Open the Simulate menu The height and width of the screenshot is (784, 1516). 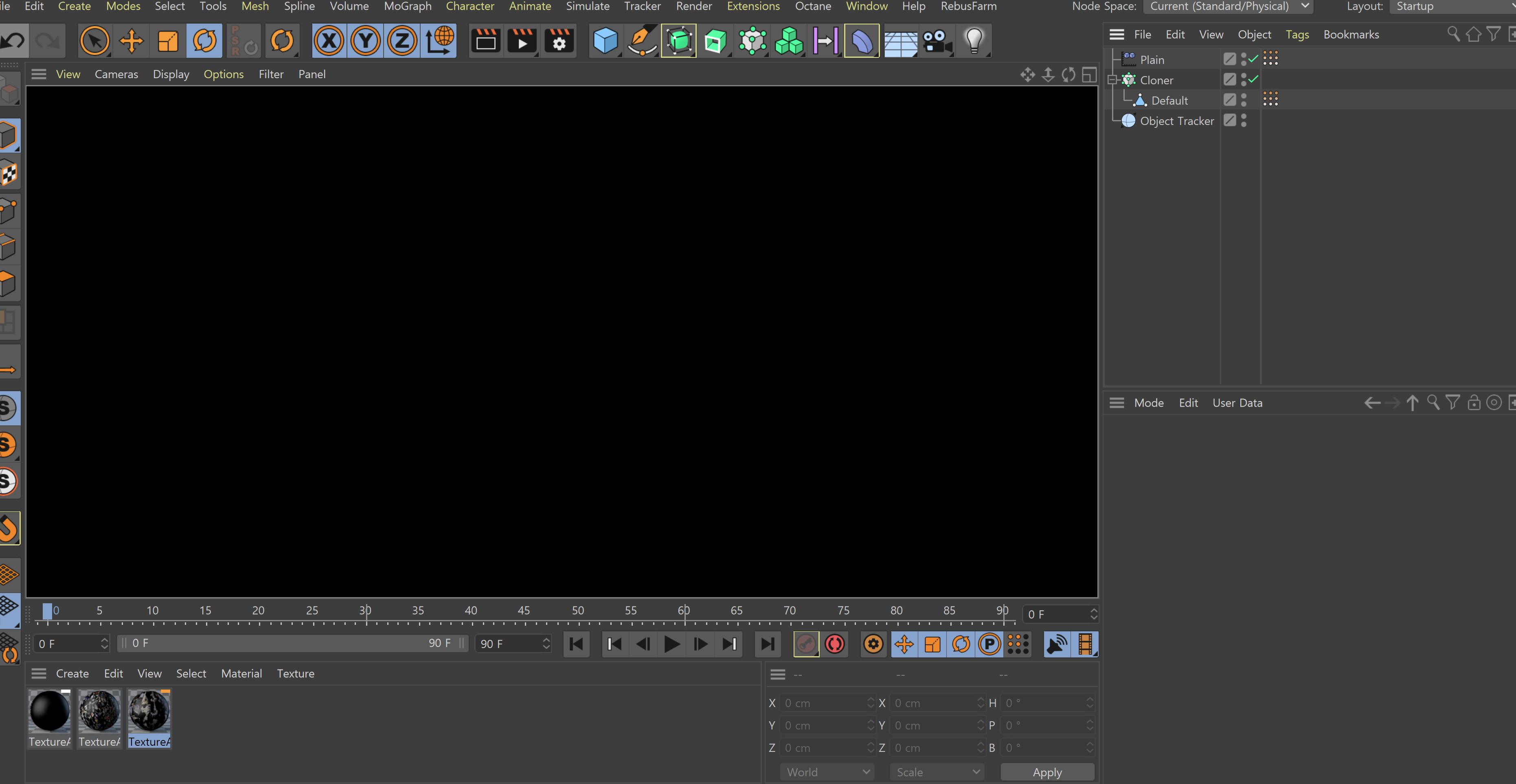click(587, 7)
